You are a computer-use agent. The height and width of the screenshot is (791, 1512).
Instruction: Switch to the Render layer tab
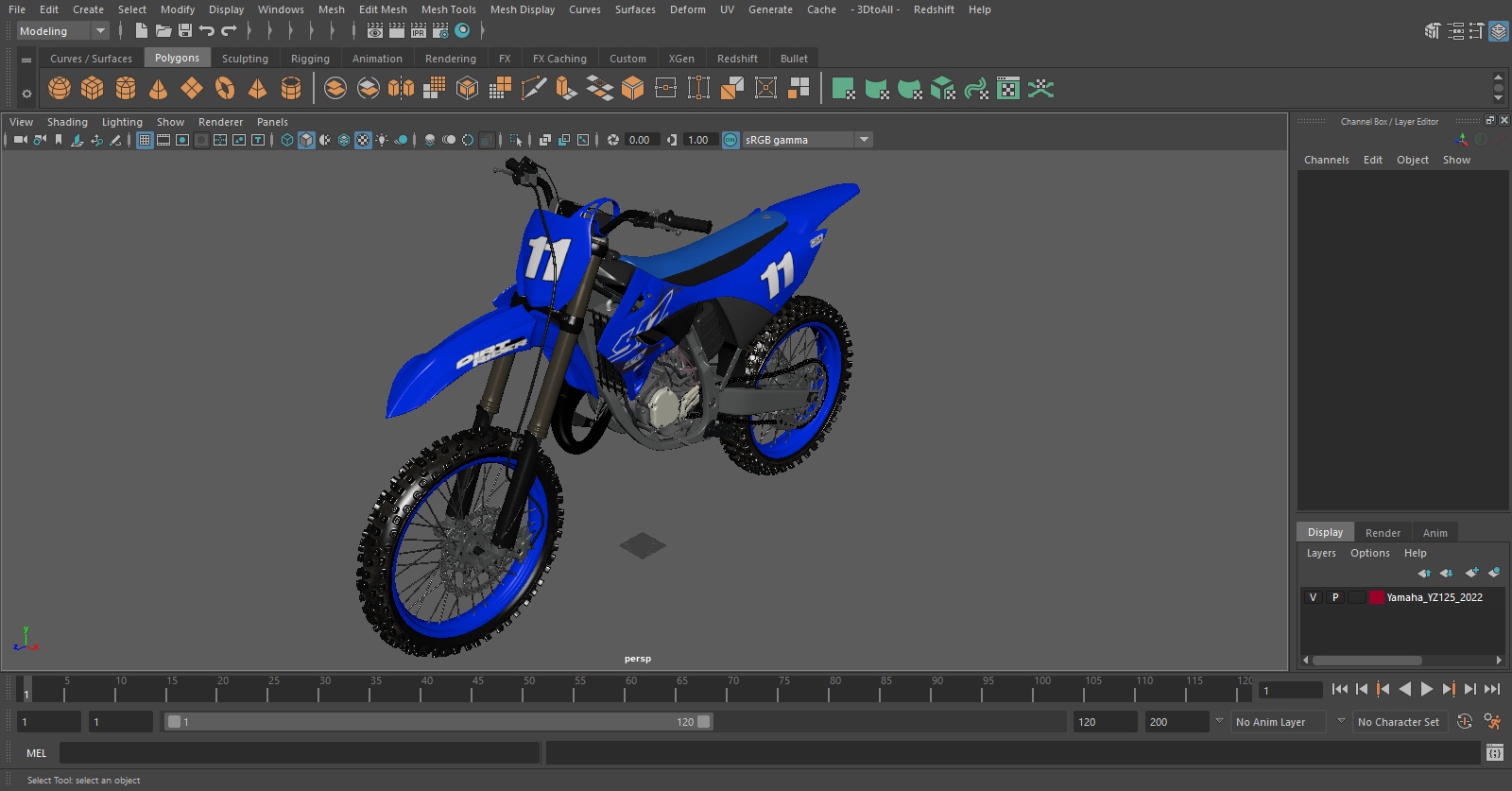click(x=1383, y=533)
